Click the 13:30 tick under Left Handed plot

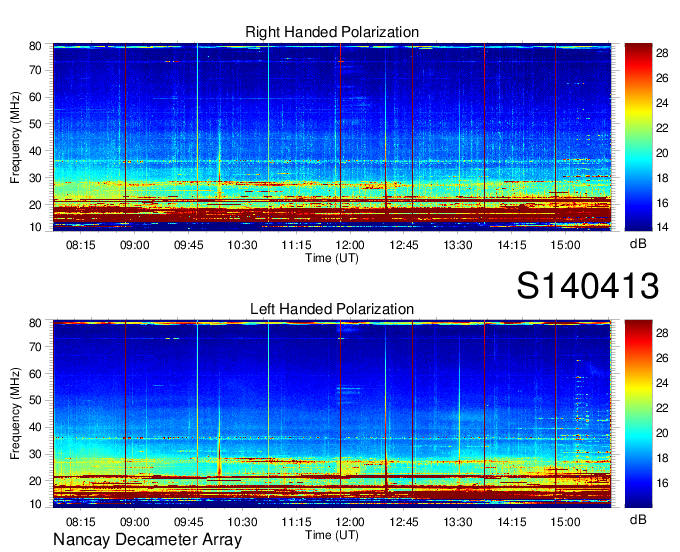[458, 522]
